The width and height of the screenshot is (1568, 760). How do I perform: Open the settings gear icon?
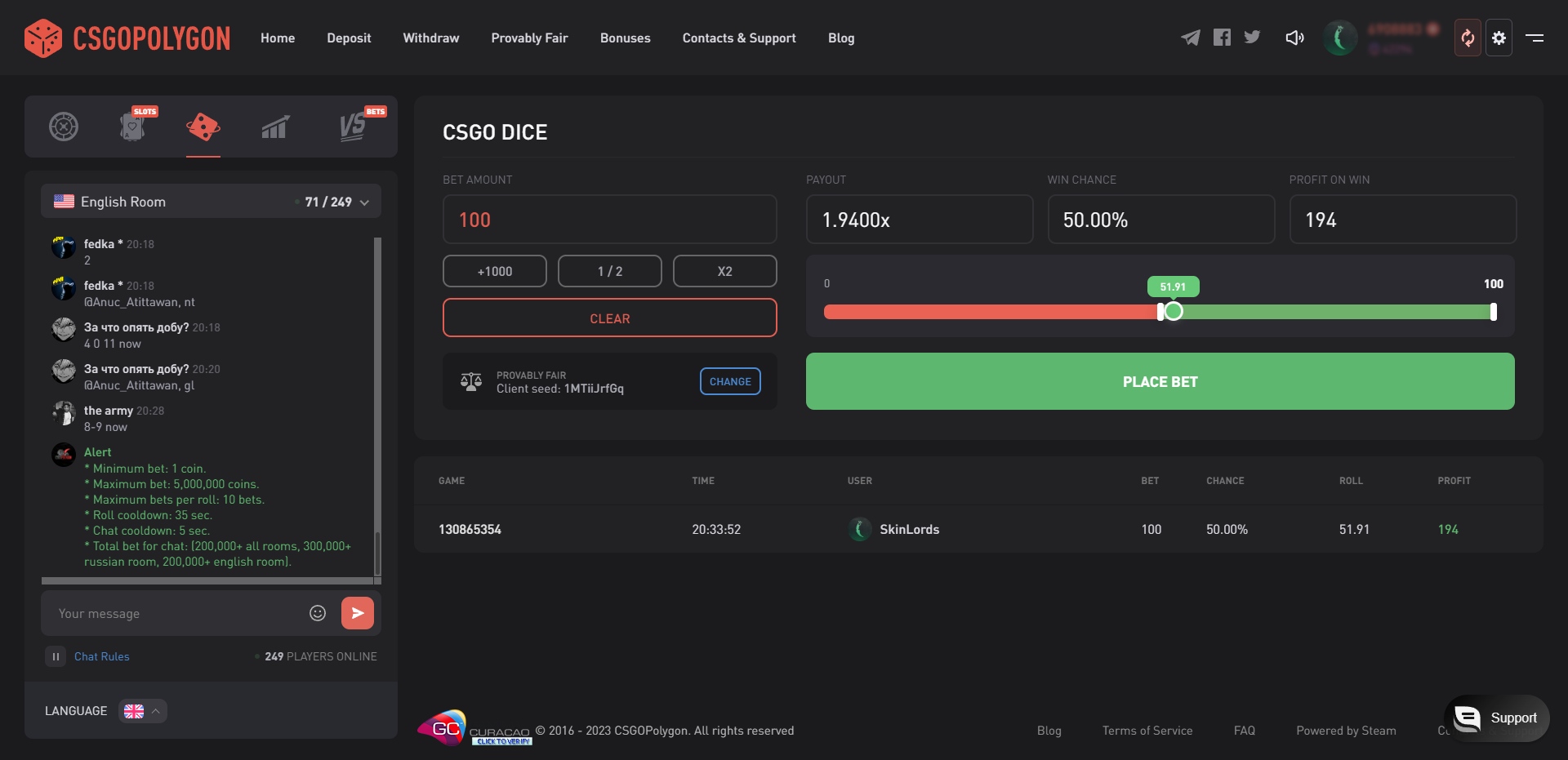click(1499, 38)
